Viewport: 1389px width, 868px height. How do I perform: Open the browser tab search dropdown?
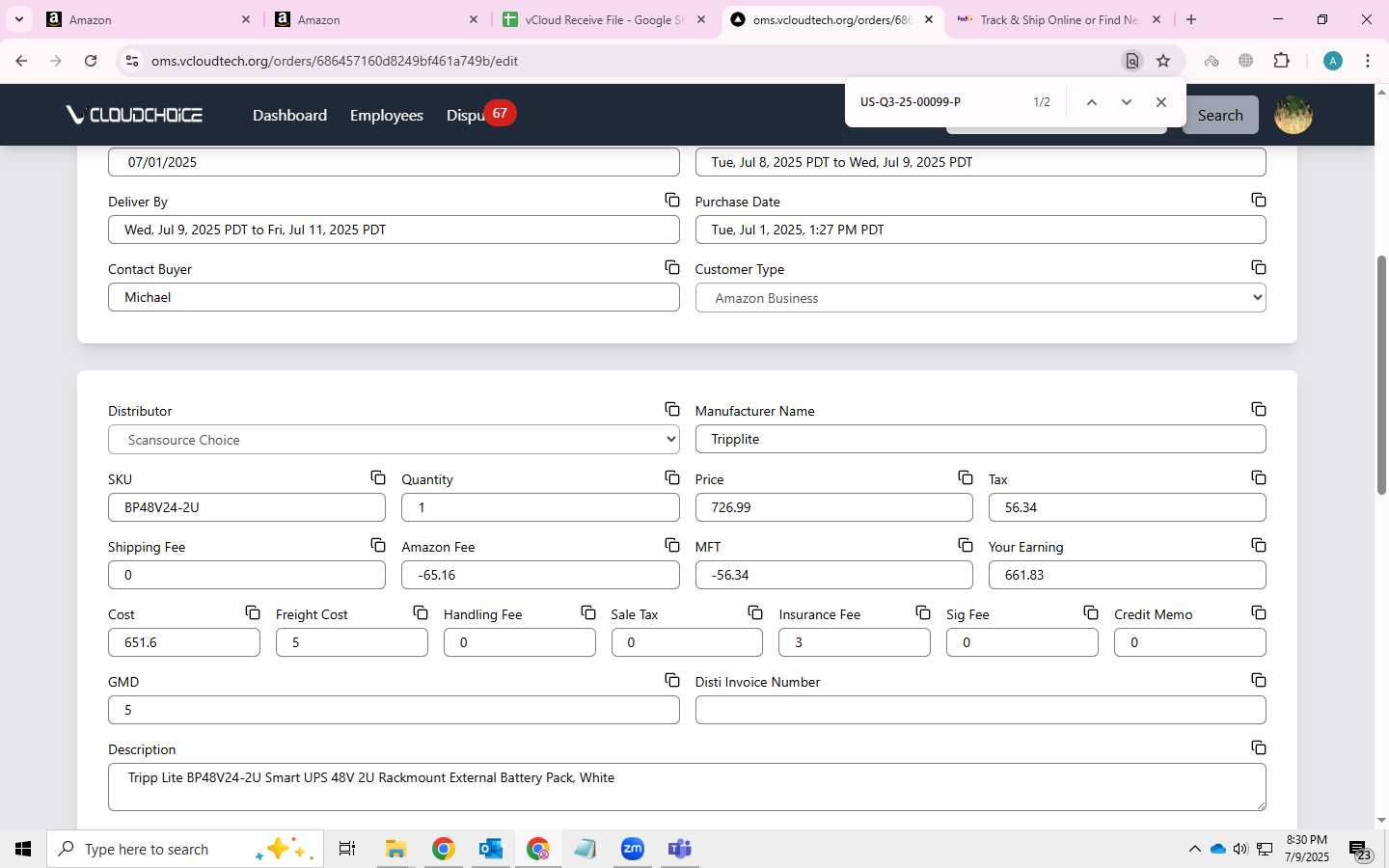(18, 19)
